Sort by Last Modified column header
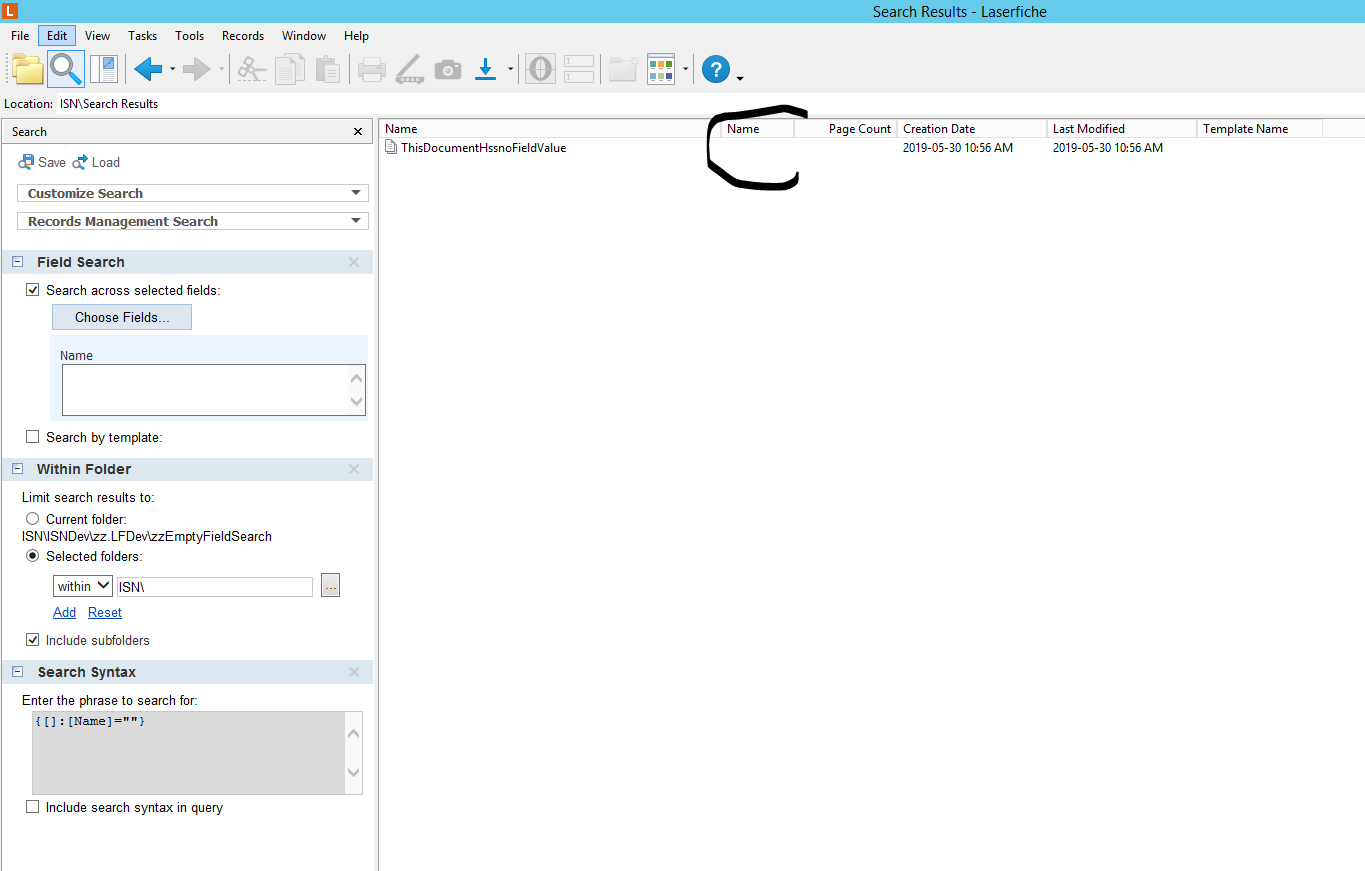Screen dimensions: 1365x871 click(x=1122, y=129)
